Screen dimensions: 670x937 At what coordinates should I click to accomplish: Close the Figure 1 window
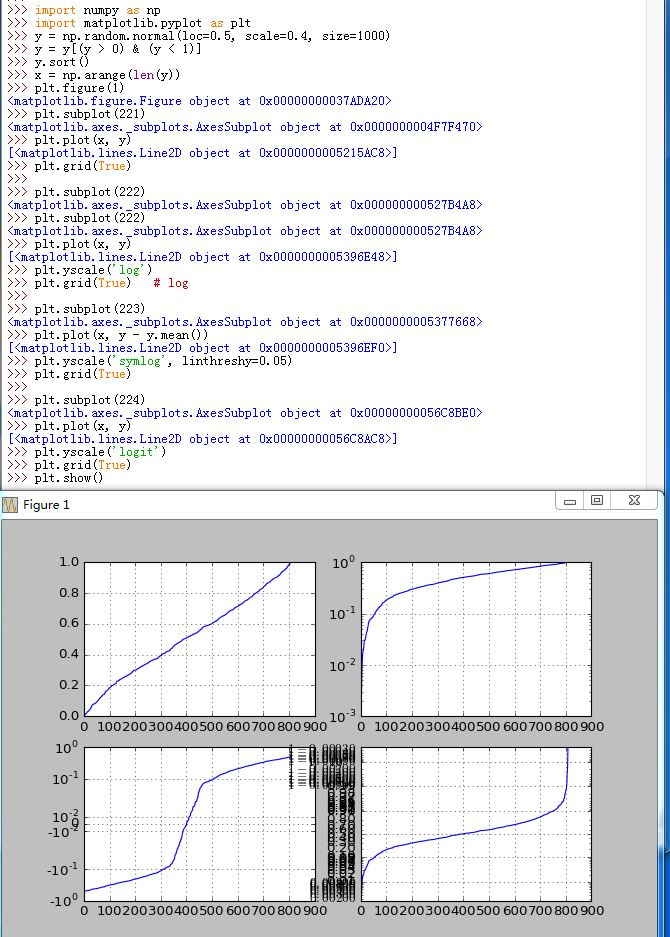tap(634, 501)
